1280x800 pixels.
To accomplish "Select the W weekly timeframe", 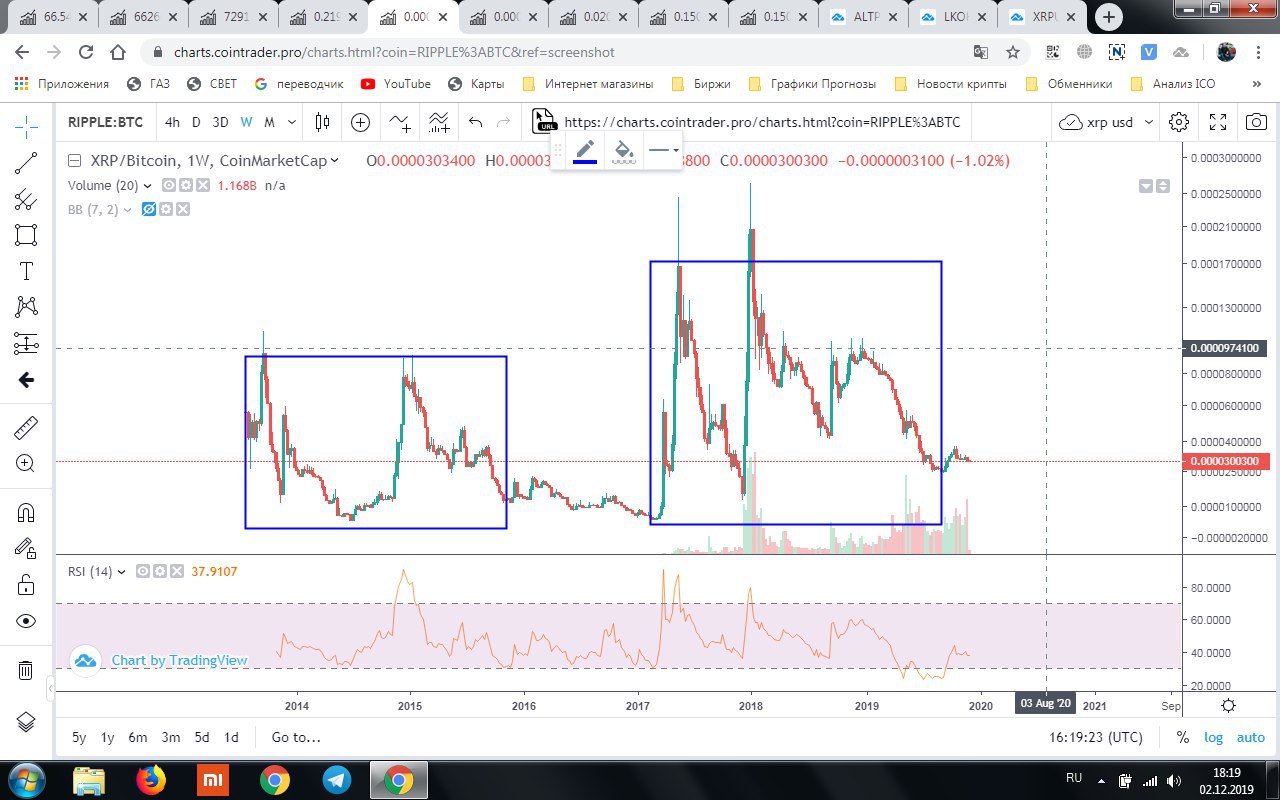I will point(246,122).
